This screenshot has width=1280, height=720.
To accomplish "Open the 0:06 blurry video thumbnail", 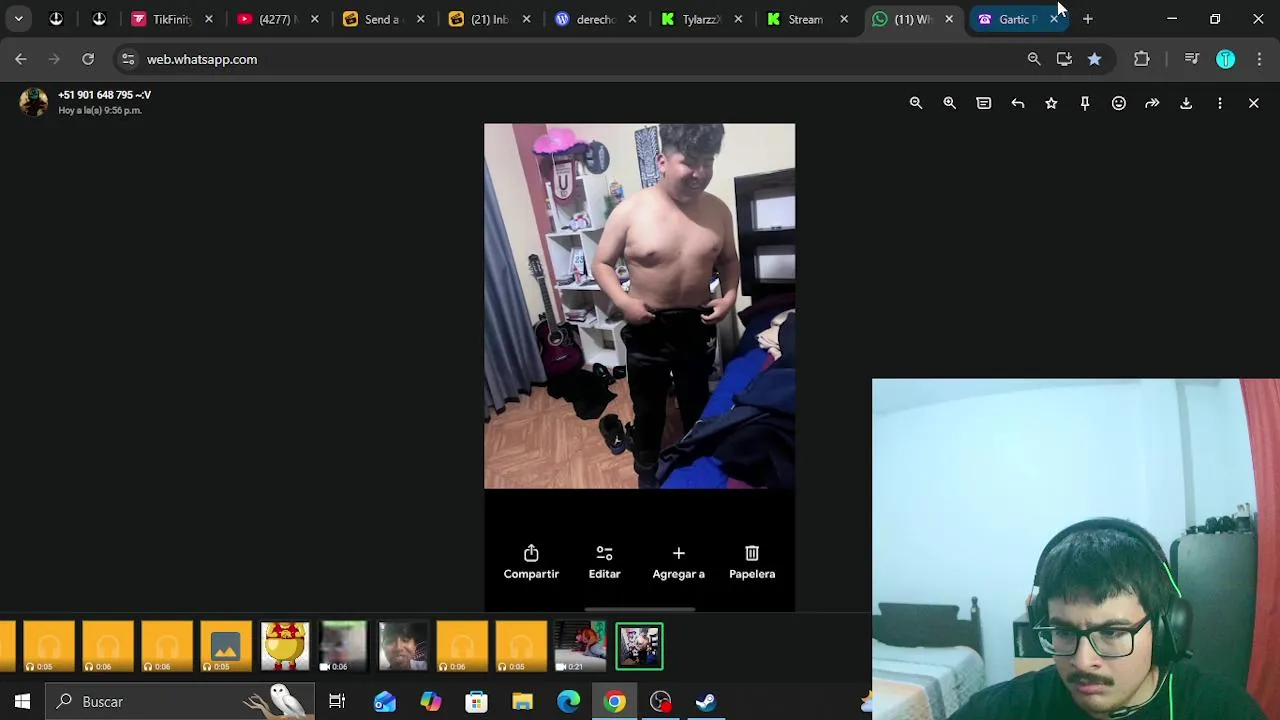I will coord(344,646).
